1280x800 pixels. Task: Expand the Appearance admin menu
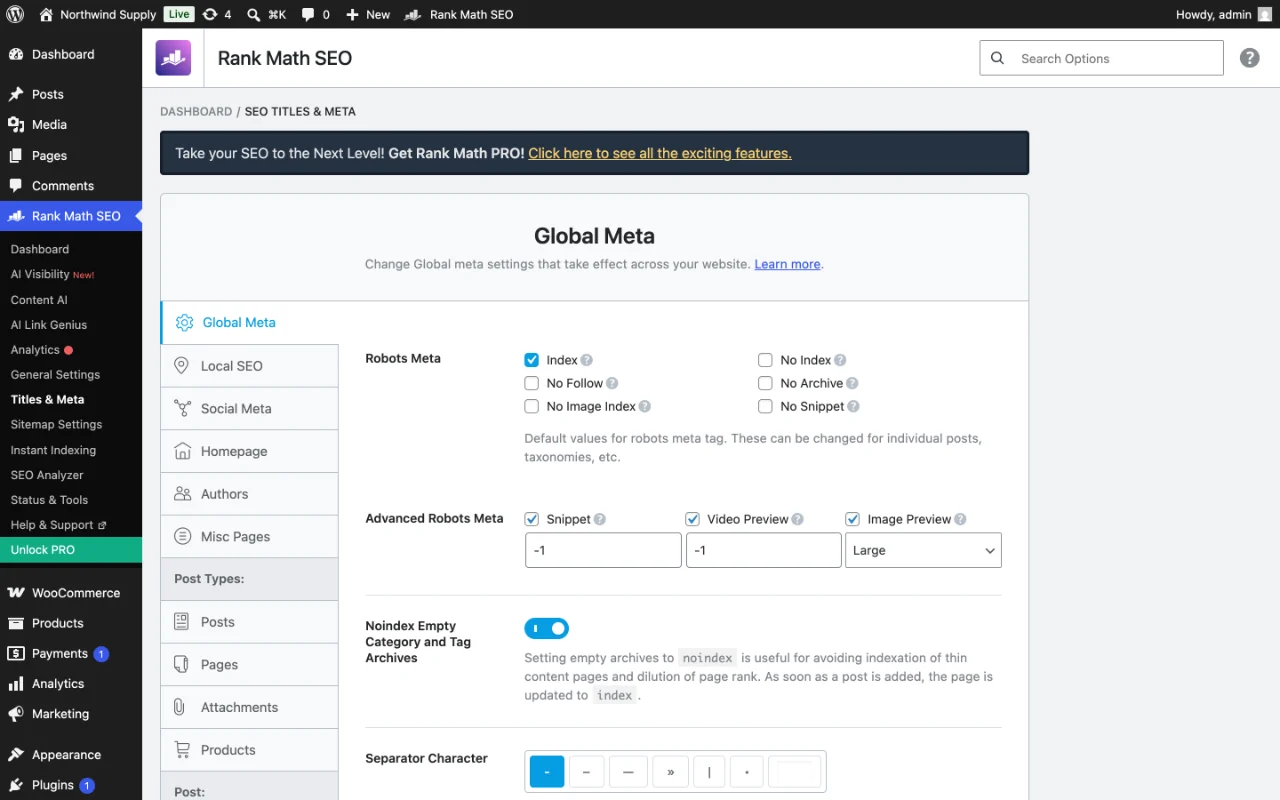pos(71,754)
